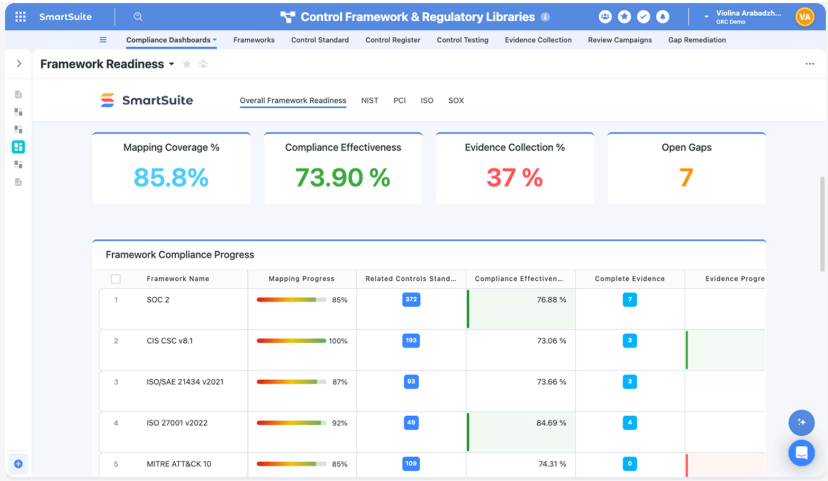Open the checkmark tasks icon in header
Image resolution: width=828 pixels, height=481 pixels.
643,17
